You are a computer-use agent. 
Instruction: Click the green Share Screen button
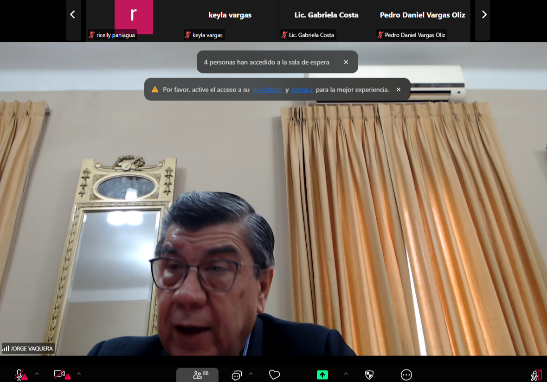coord(322,375)
